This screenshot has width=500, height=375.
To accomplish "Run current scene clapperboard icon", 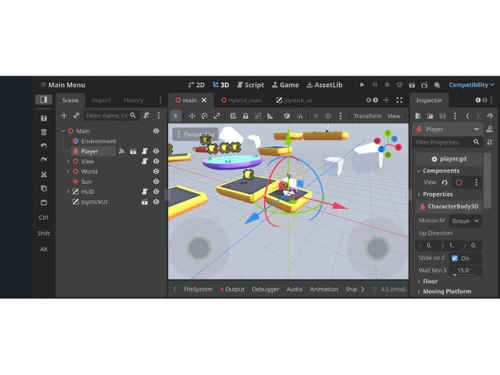I will point(412,85).
